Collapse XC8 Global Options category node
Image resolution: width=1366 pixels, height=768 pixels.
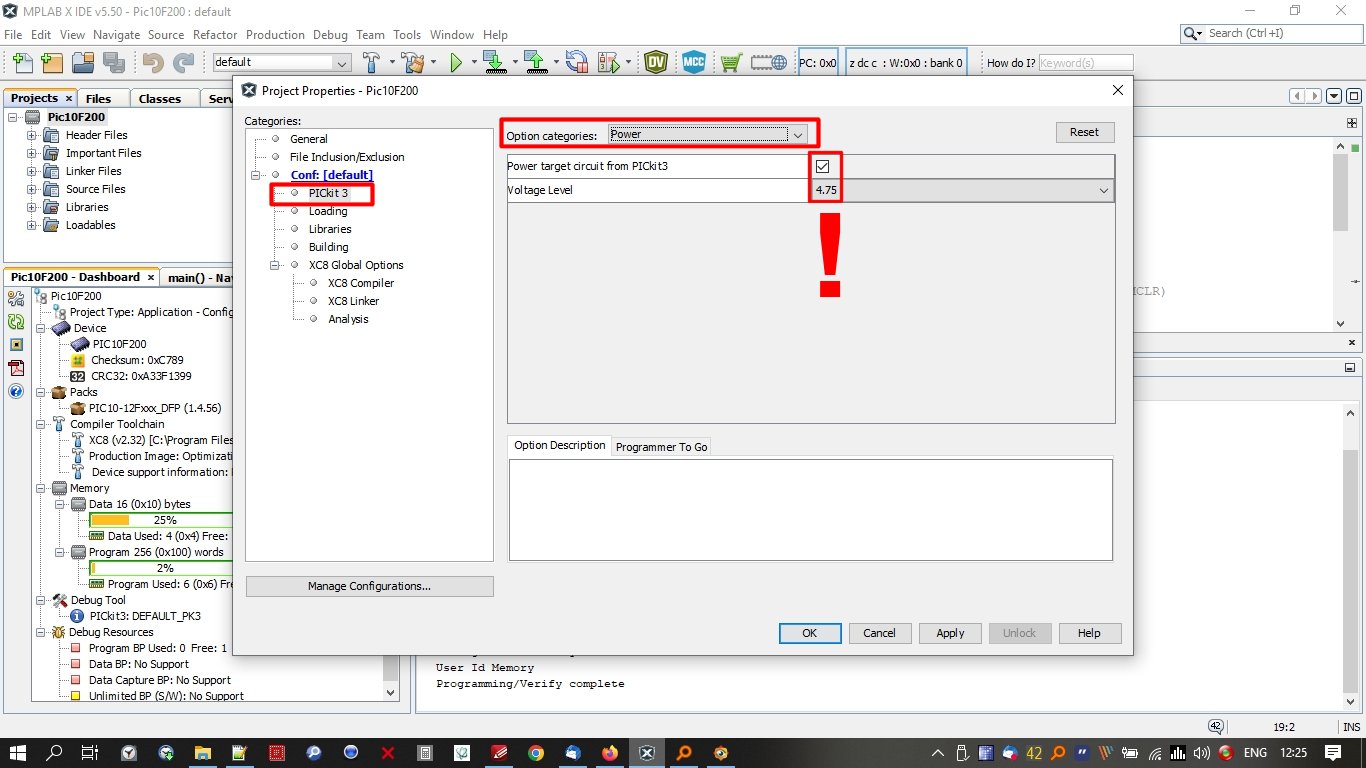275,265
